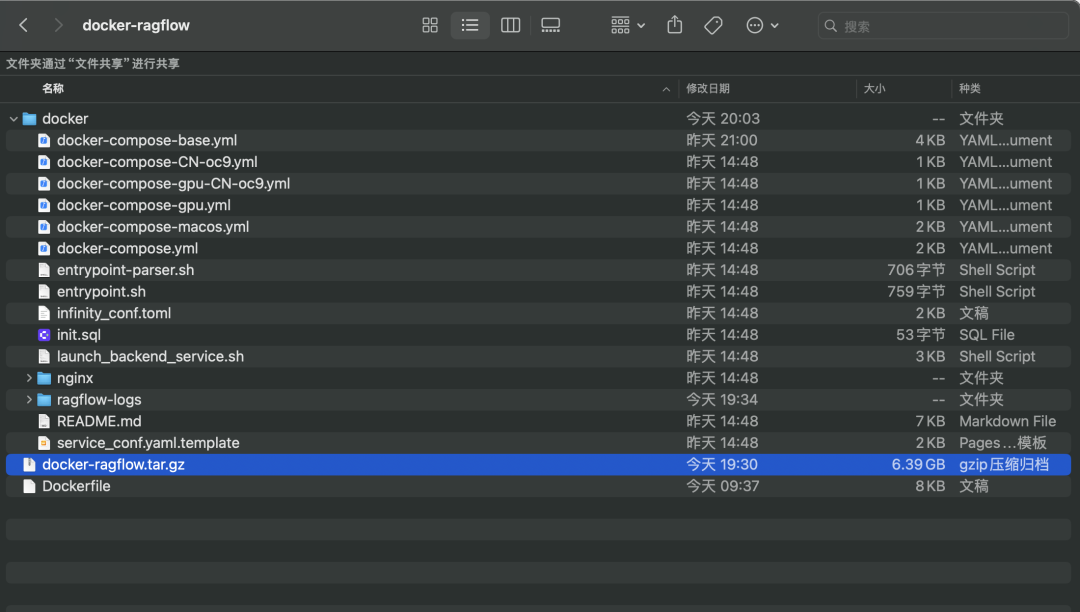The image size is (1080, 612).
Task: Click the docker-compose-gpu-CN-oc9.yml file icon
Action: 44,184
